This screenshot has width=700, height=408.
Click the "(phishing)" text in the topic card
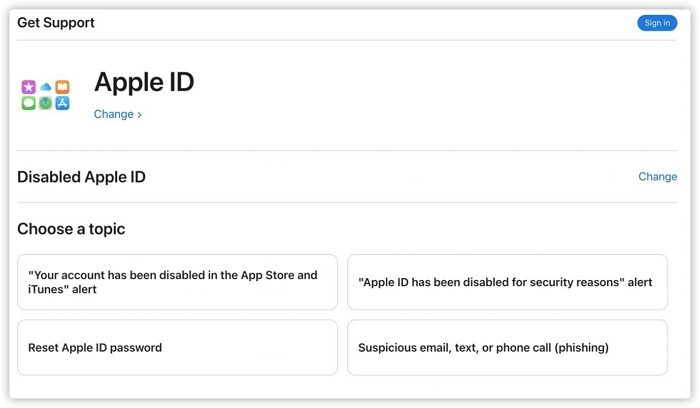[x=578, y=348]
